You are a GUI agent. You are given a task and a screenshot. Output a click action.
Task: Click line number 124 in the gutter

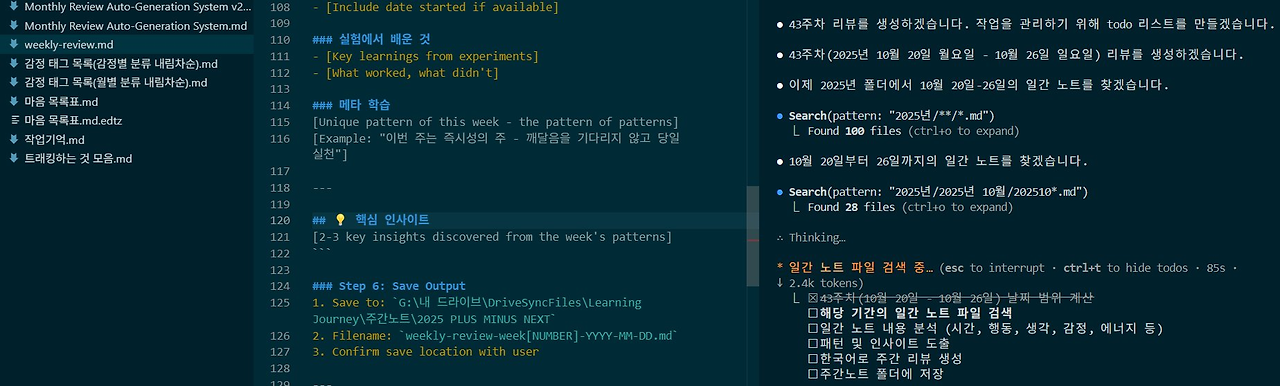[x=279, y=286]
